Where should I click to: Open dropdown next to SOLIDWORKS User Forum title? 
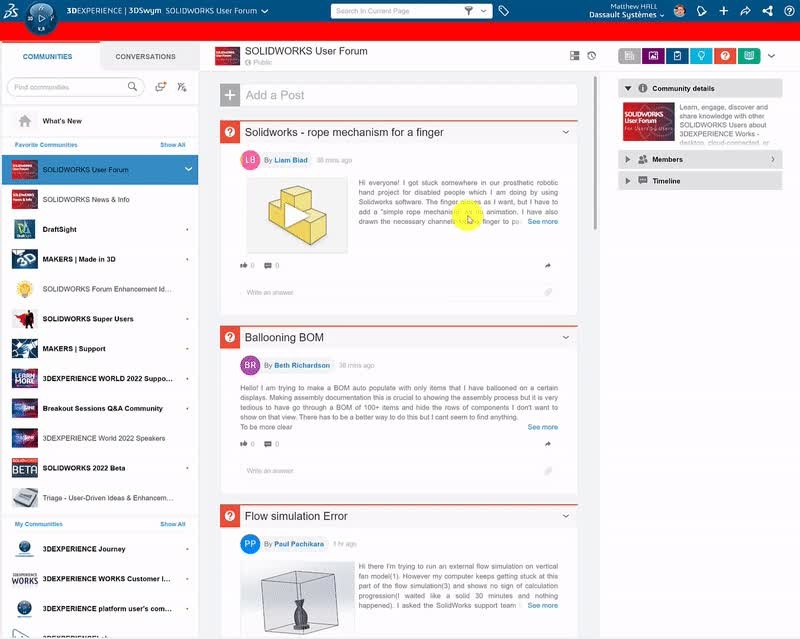coord(265,11)
